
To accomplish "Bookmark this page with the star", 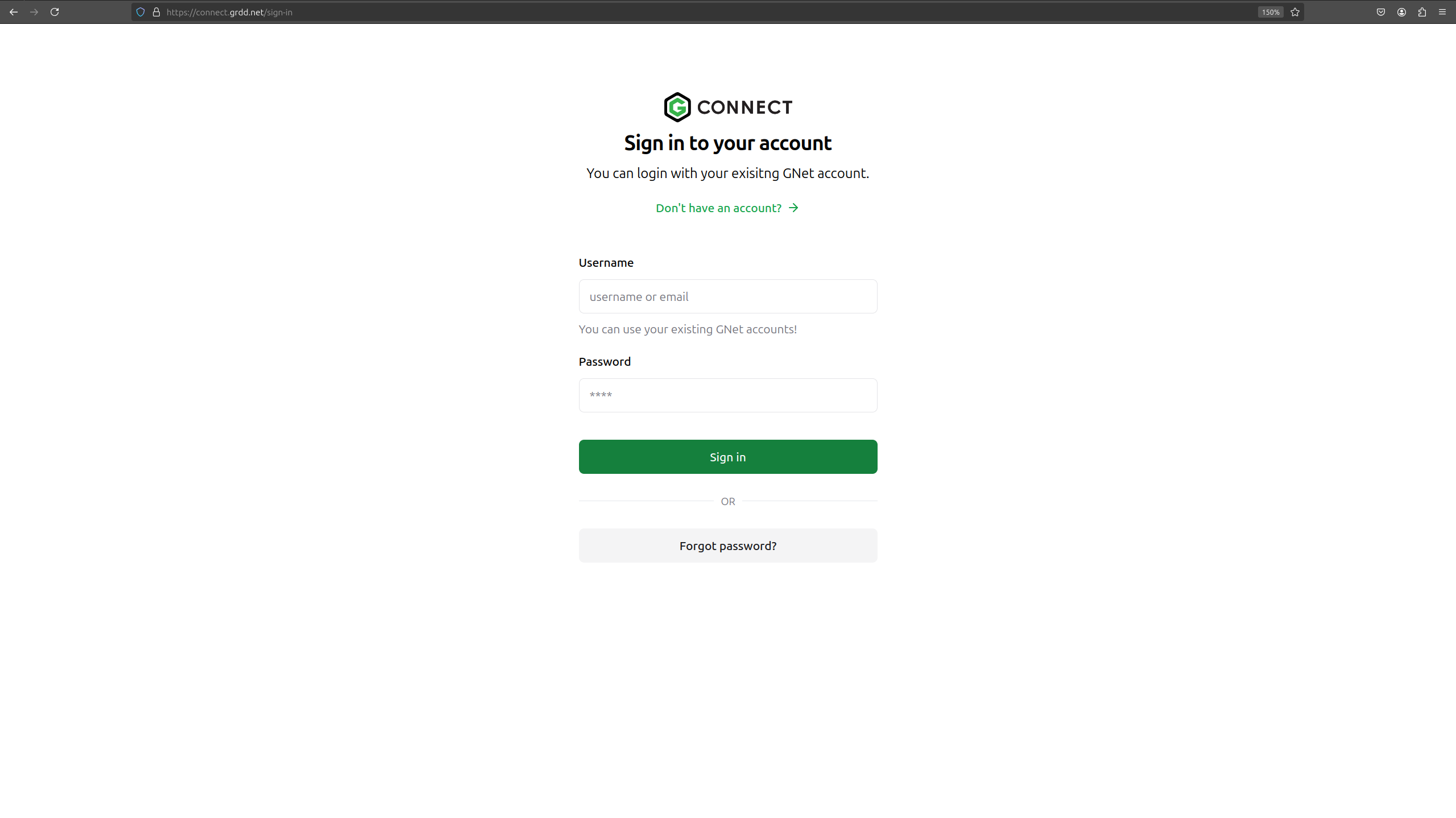I will point(1295,12).
